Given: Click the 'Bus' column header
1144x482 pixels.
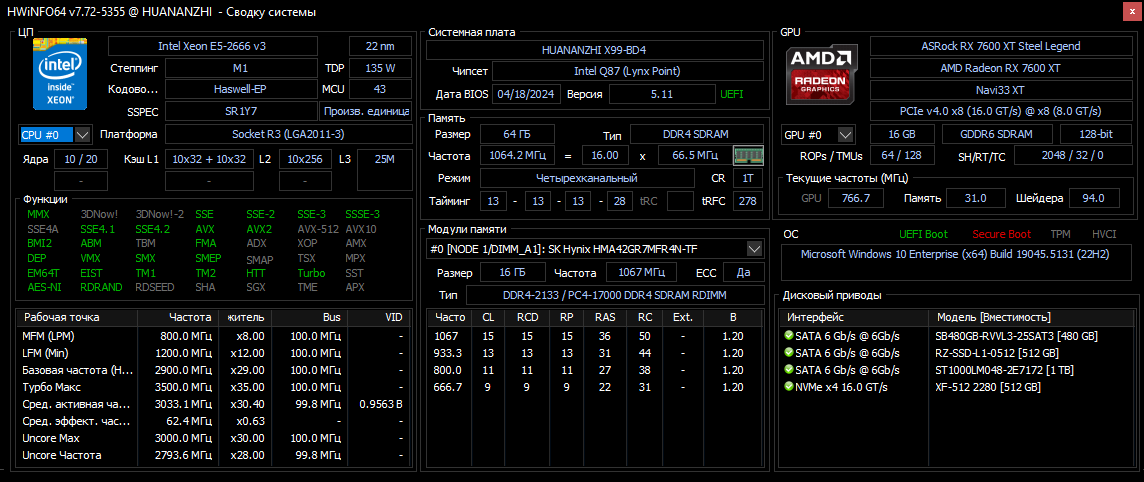Looking at the screenshot, I should [308, 317].
